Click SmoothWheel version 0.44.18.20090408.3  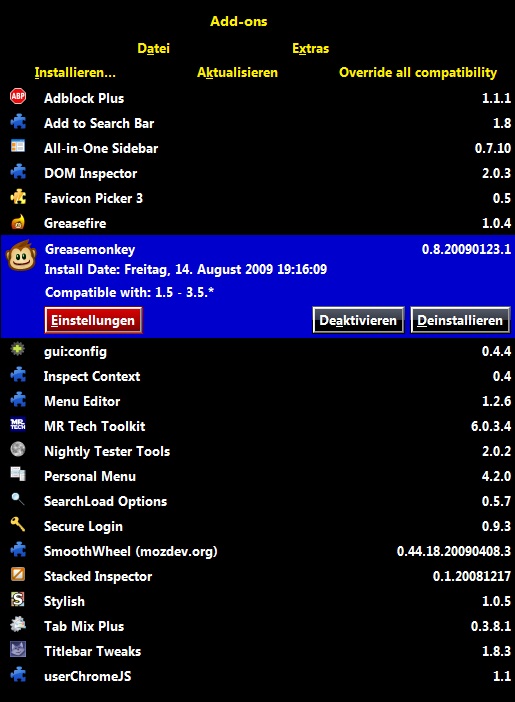(454, 552)
